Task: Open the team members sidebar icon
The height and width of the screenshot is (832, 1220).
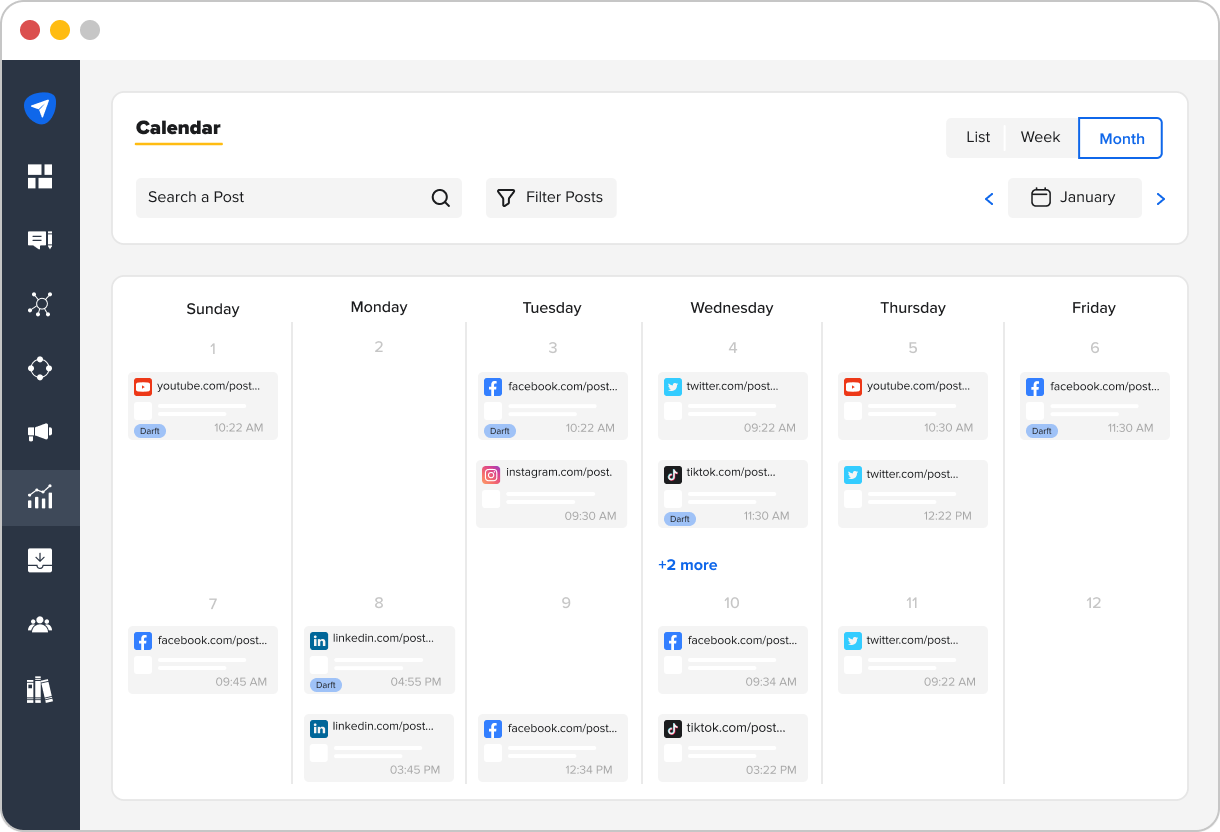Action: pyautogui.click(x=40, y=625)
